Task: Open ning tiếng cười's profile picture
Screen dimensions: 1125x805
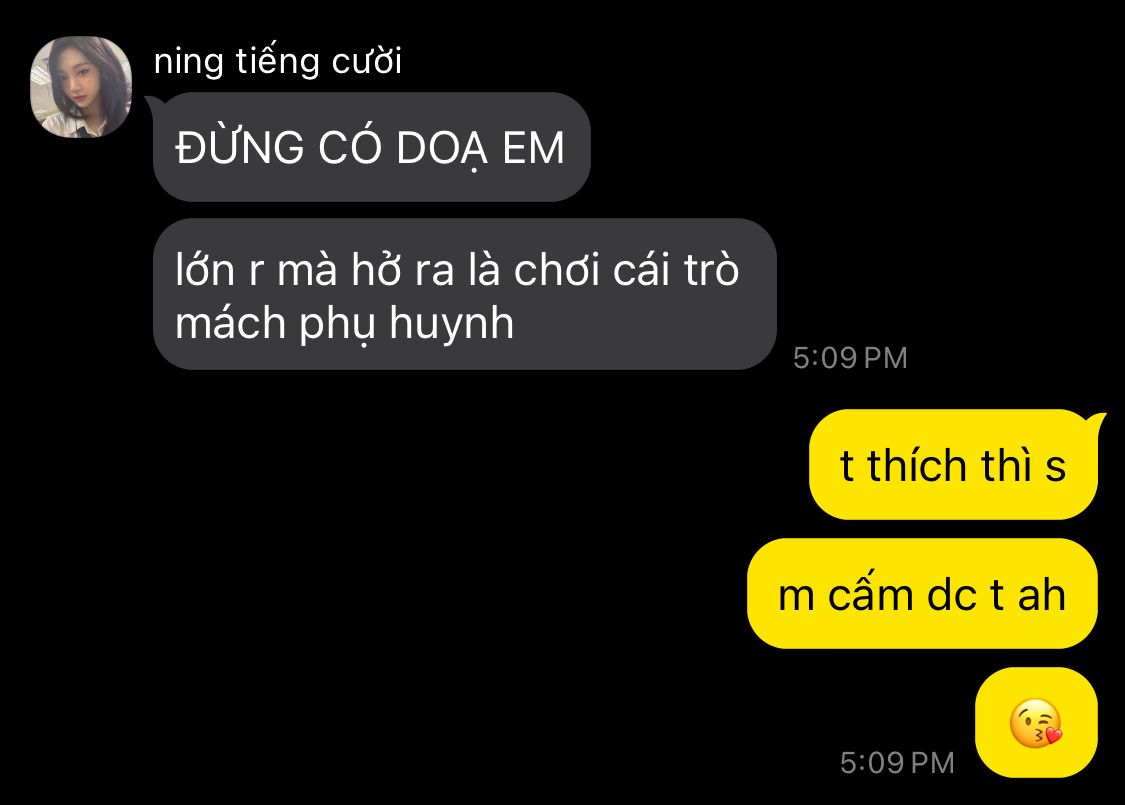Action: [81, 86]
